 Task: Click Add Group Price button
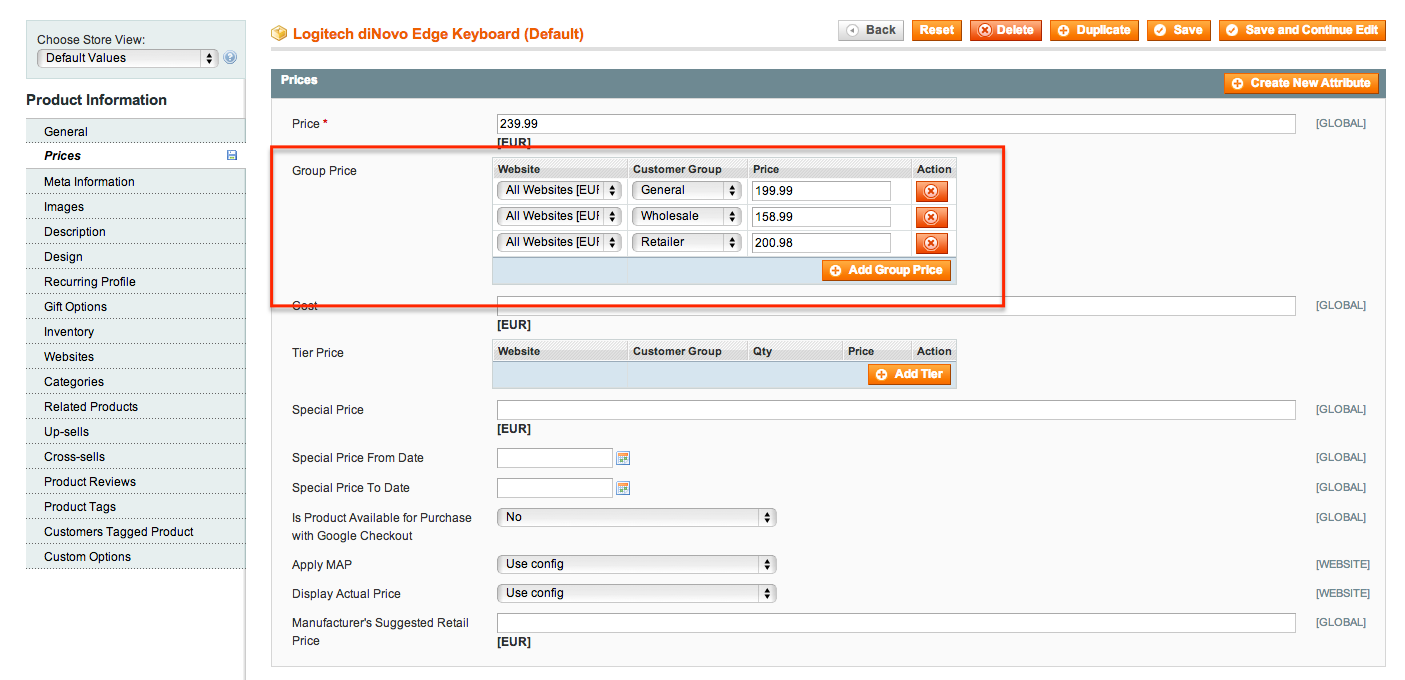886,270
